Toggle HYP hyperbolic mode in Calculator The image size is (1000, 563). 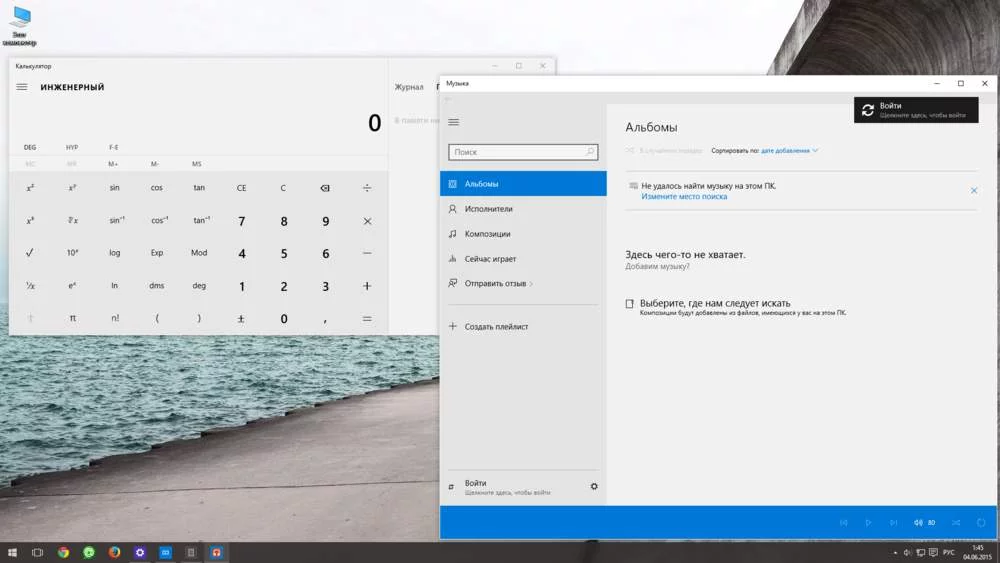[x=72, y=147]
